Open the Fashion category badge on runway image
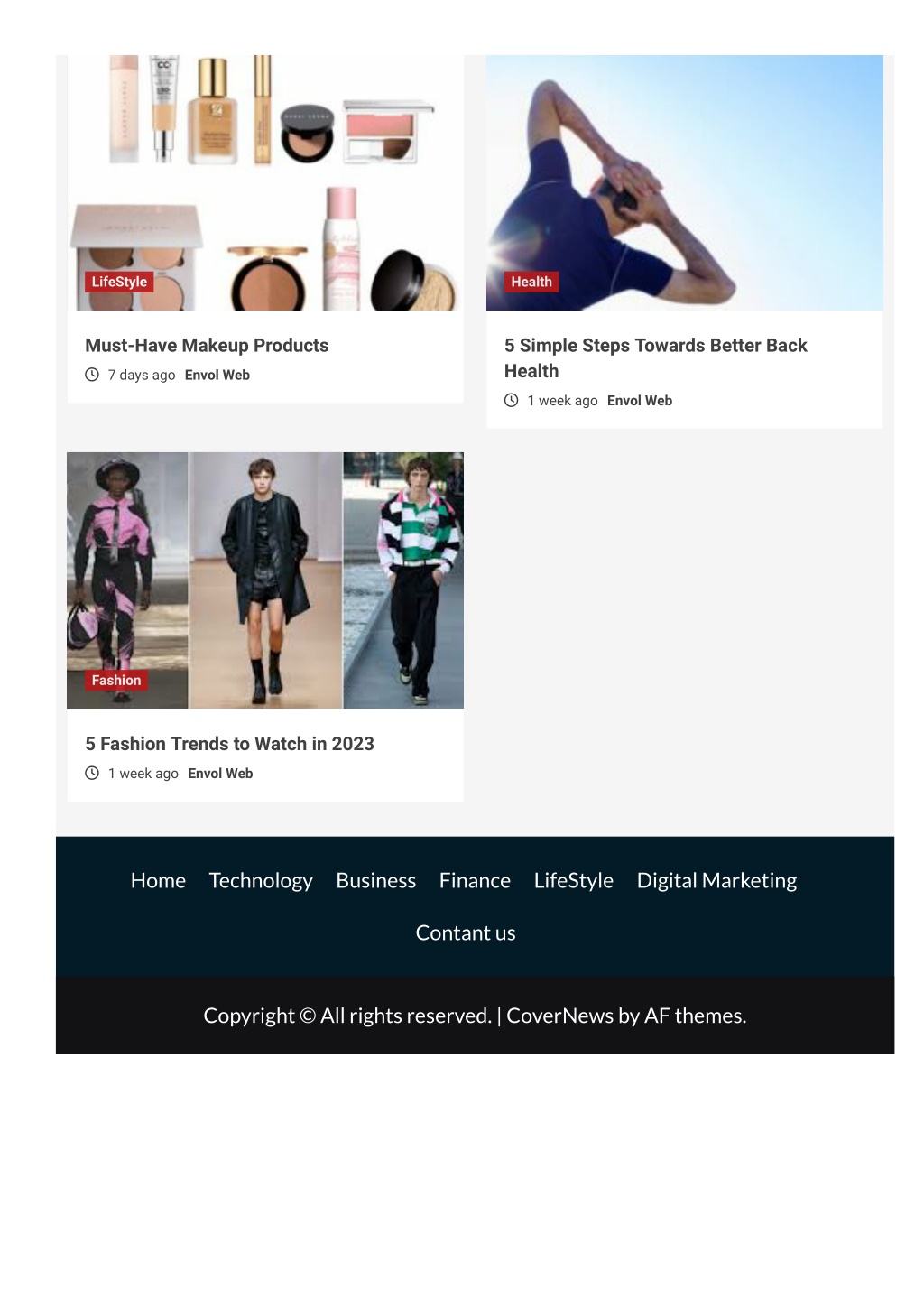924x1308 pixels. 116,680
